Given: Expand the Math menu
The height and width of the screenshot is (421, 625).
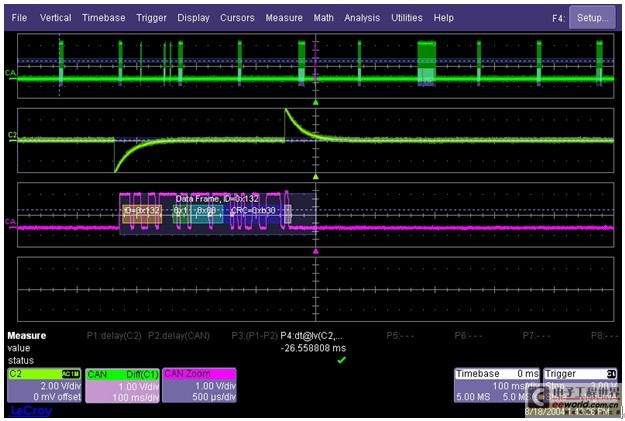Looking at the screenshot, I should click(x=323, y=18).
